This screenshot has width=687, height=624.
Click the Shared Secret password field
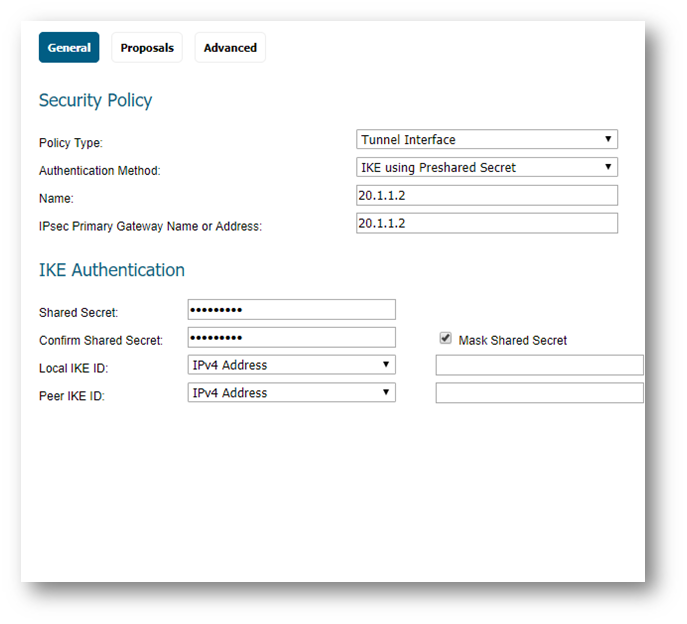[291, 310]
